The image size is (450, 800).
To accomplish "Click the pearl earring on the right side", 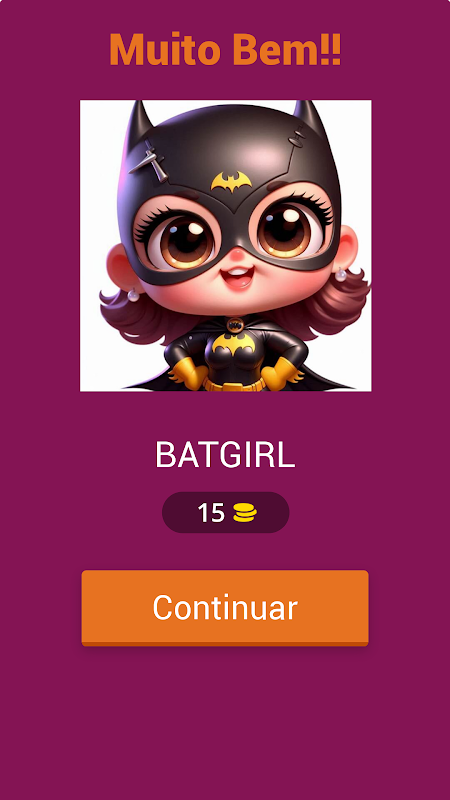I will click(340, 275).
